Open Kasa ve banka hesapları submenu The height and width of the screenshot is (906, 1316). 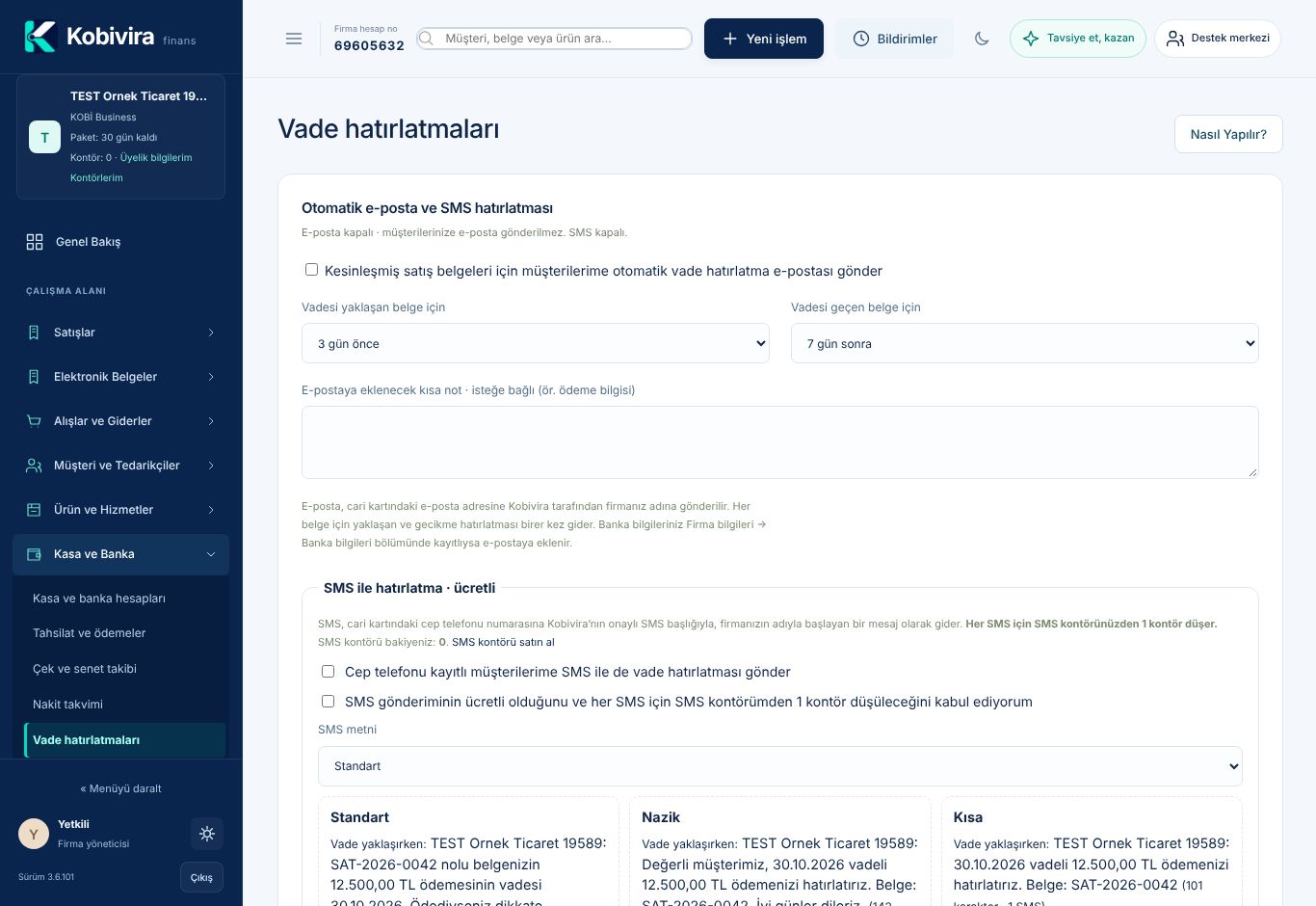pos(99,599)
